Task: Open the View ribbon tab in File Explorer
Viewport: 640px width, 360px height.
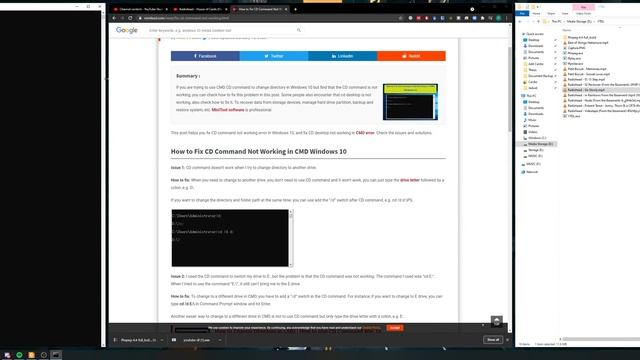Action: tap(565, 13)
